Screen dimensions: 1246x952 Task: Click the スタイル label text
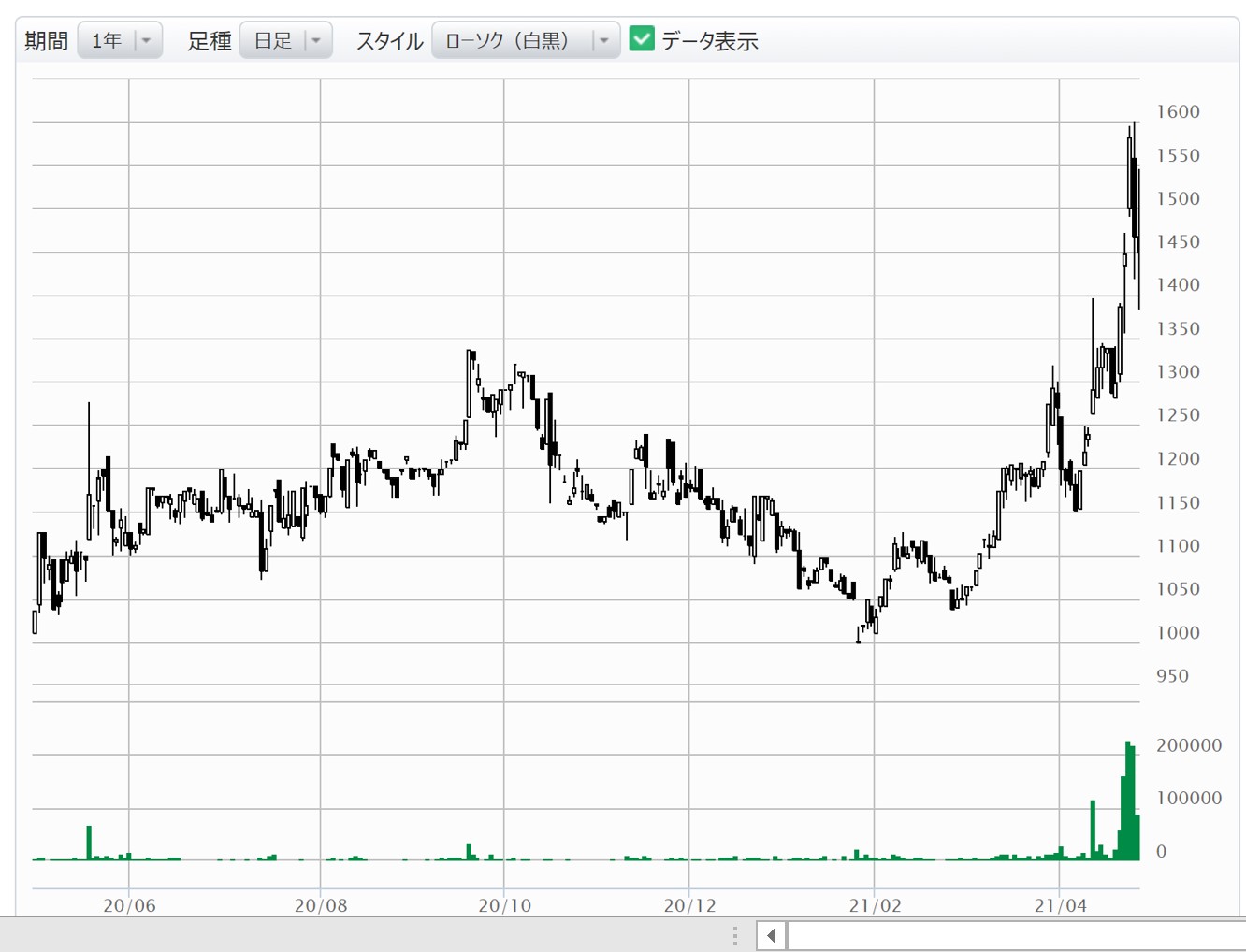coord(389,41)
